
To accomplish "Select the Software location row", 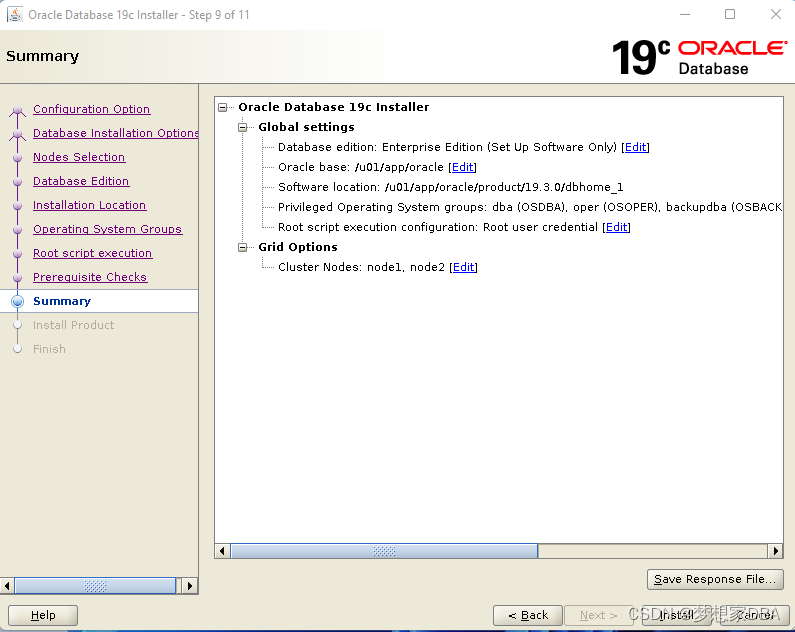I will (x=450, y=187).
